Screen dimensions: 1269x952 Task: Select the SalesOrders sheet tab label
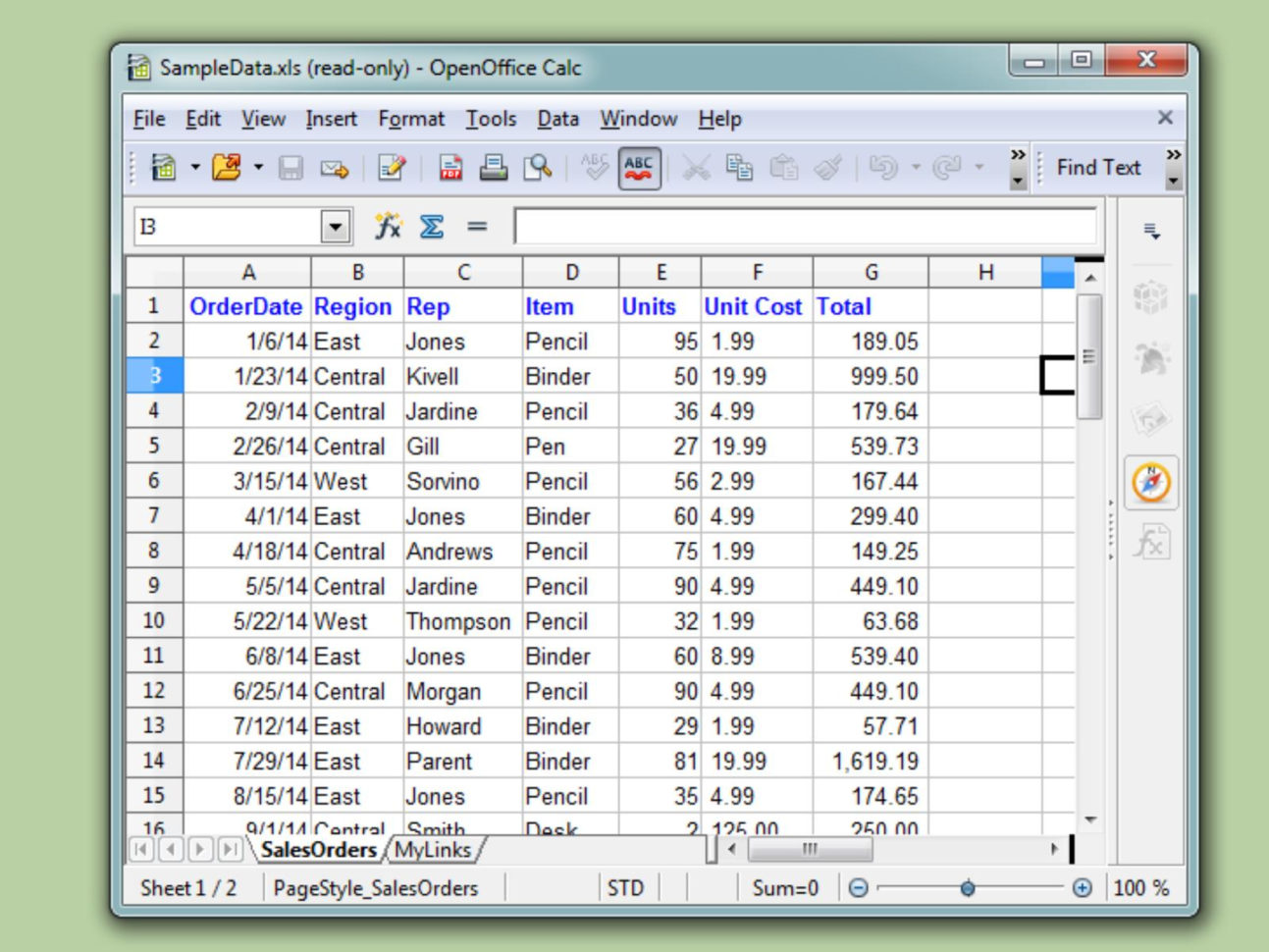[x=318, y=849]
